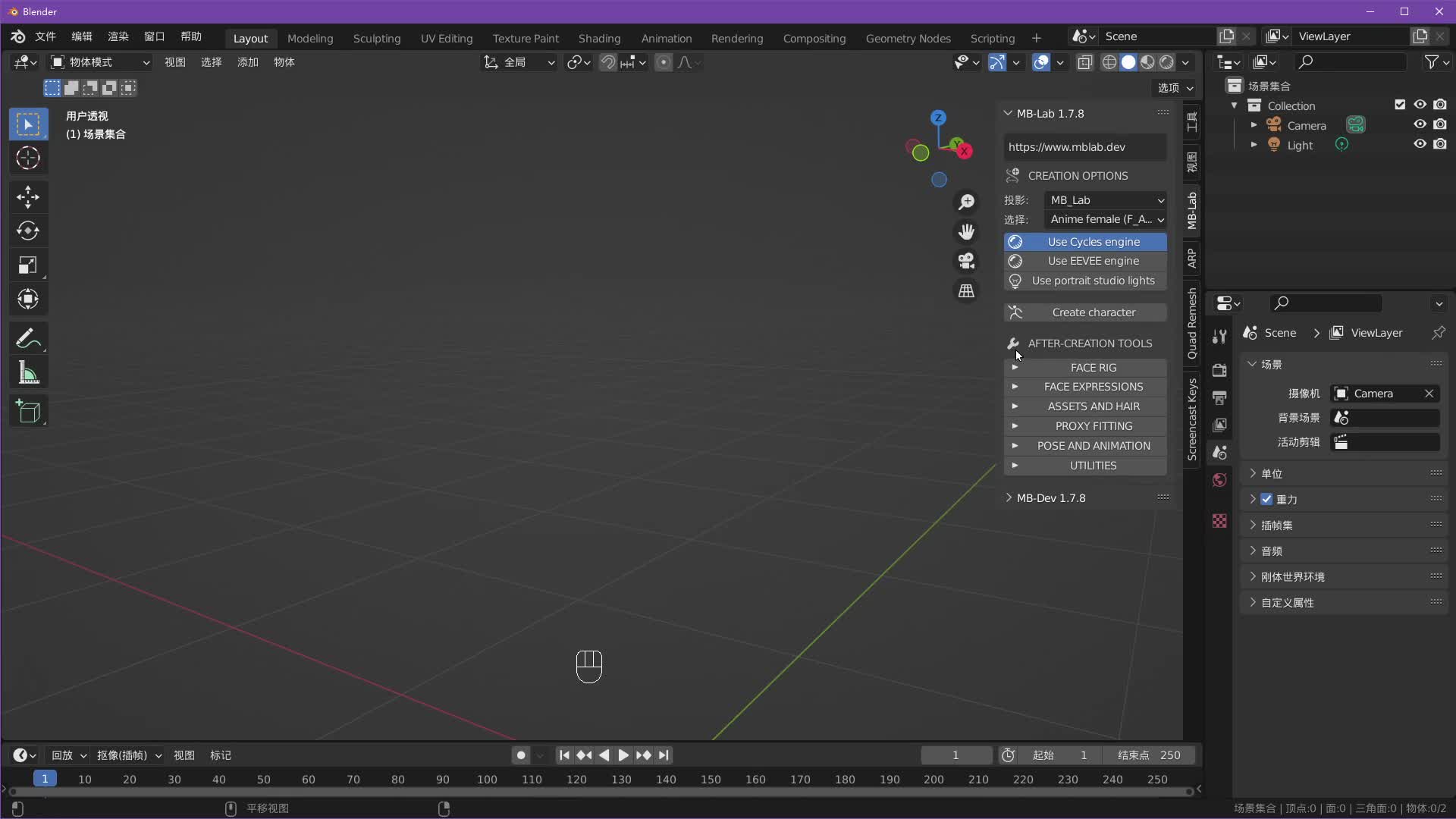Toggle camera view icon in viewport
This screenshot has width=1456, height=819.
966,261
